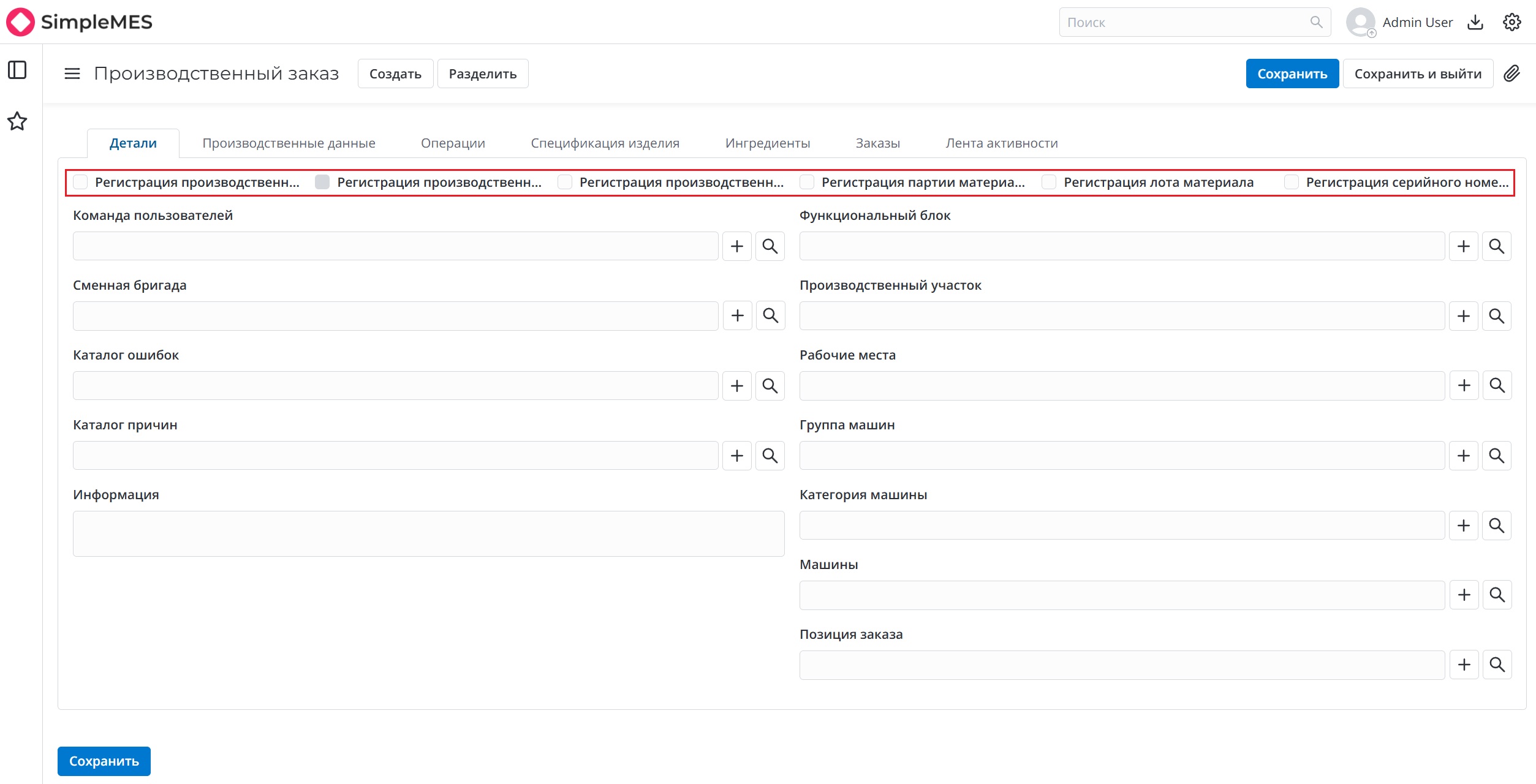This screenshot has width=1536, height=784.
Task: Open the Спецификация изделия tab
Action: tap(605, 143)
